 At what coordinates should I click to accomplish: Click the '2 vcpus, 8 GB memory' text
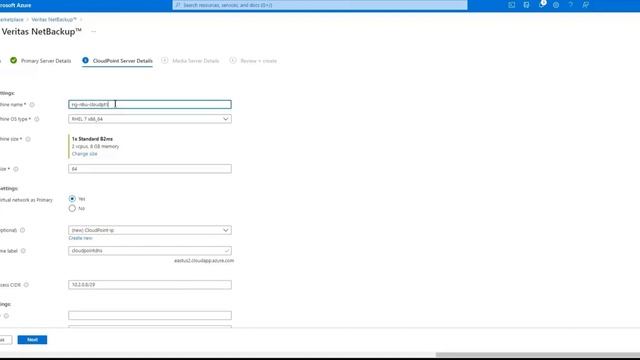tap(96, 146)
